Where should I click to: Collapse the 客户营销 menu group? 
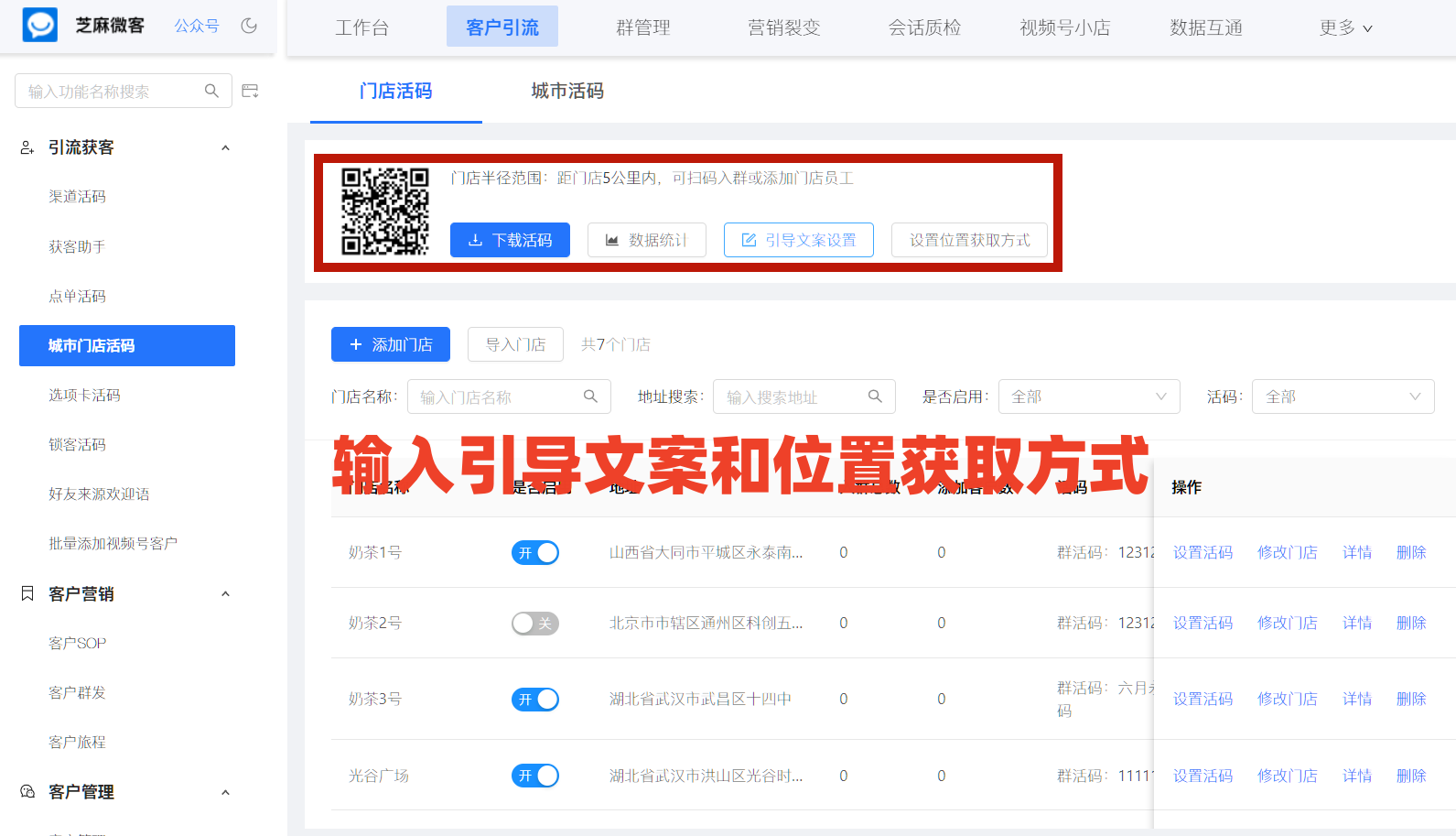pos(225,593)
